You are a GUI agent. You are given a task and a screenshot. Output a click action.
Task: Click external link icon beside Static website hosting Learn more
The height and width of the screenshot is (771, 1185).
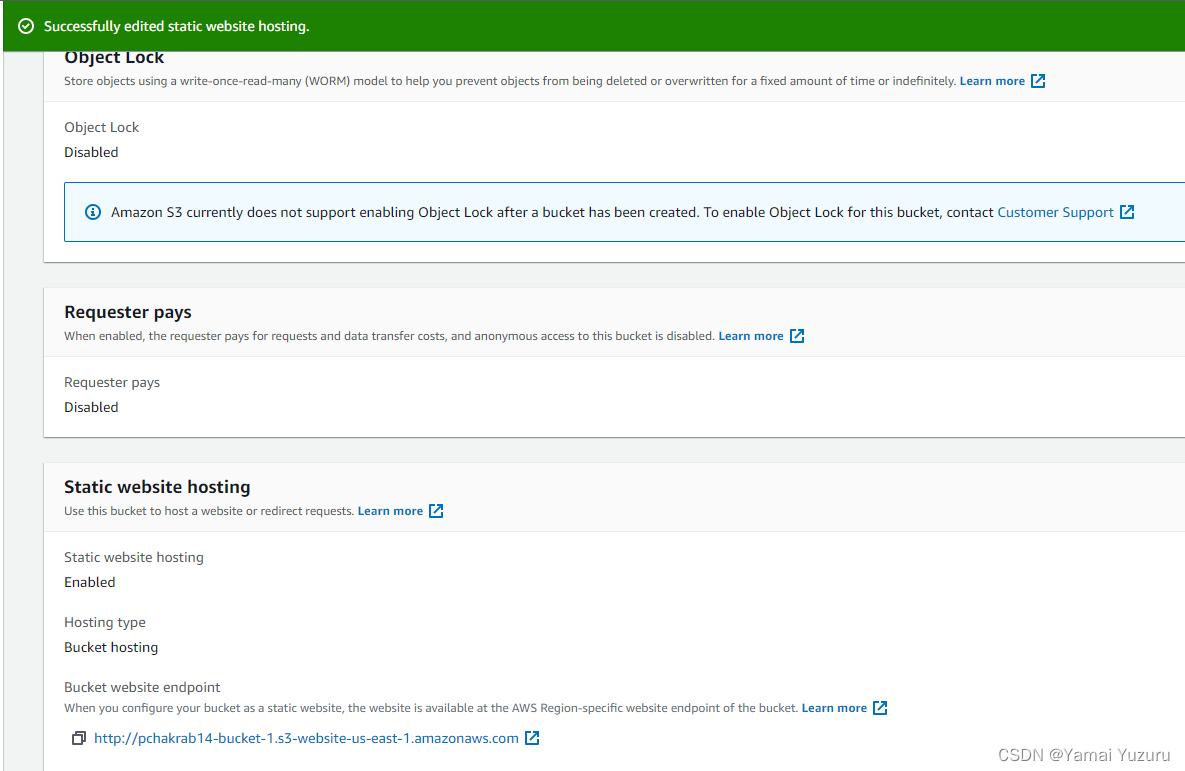[x=436, y=511]
